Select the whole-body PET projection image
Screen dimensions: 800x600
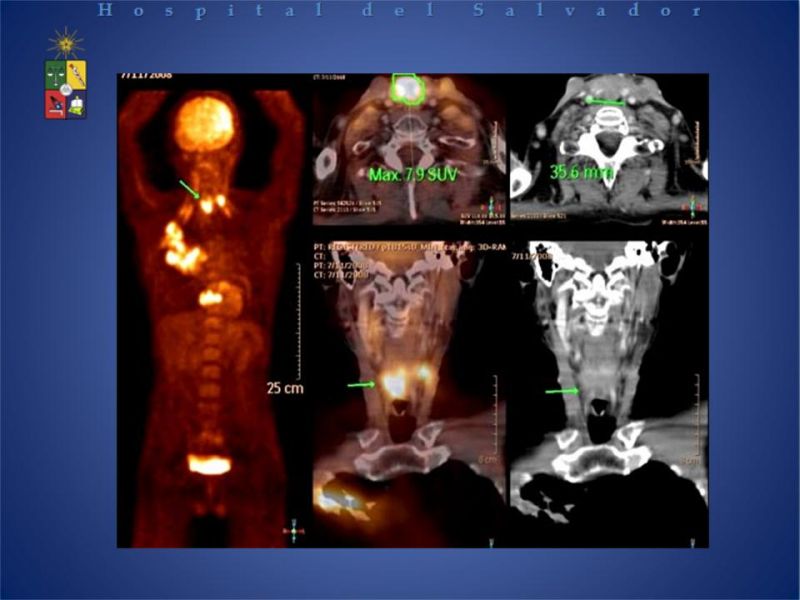tap(214, 311)
